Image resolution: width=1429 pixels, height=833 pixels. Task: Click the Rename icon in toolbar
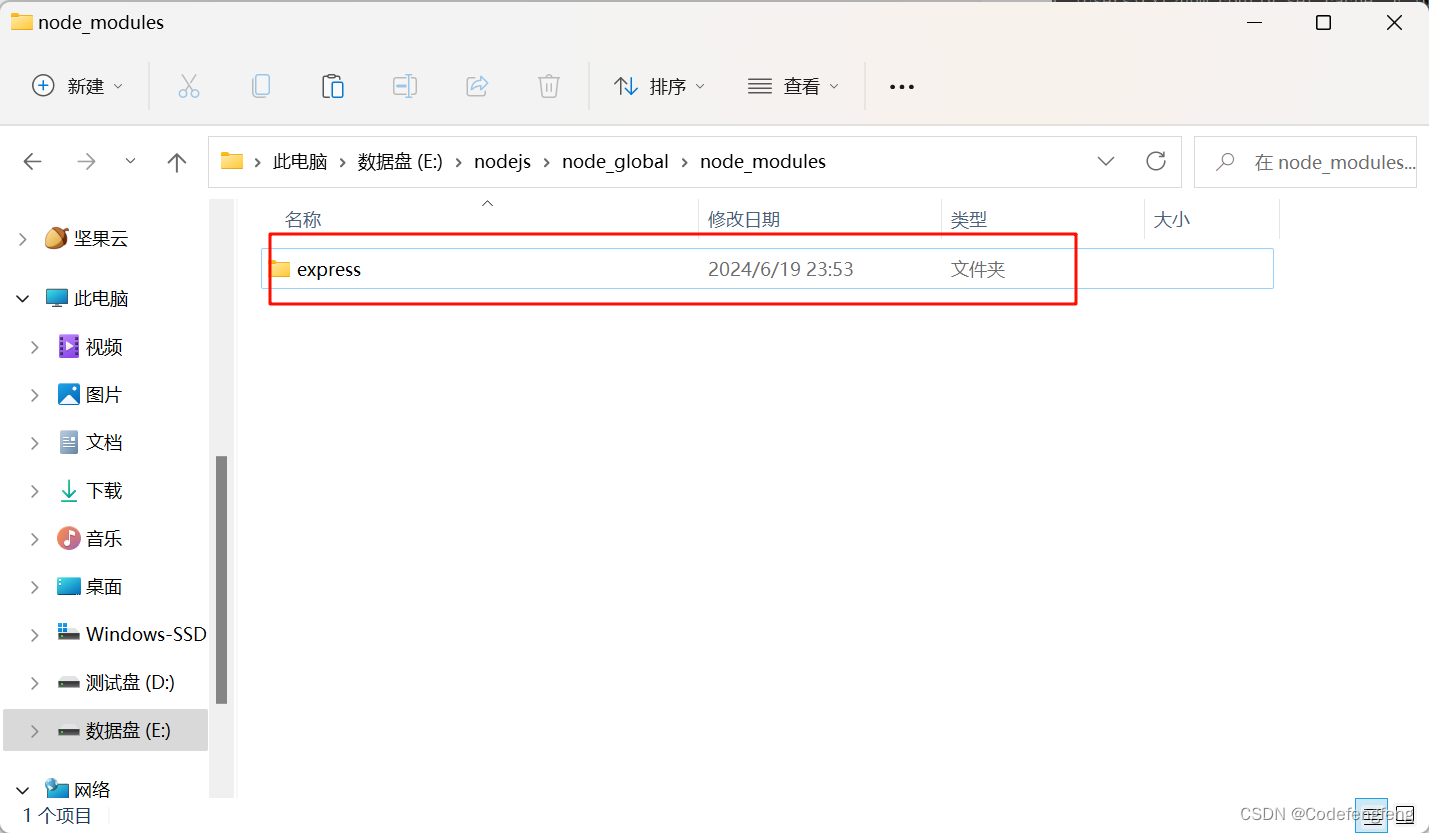pos(404,86)
